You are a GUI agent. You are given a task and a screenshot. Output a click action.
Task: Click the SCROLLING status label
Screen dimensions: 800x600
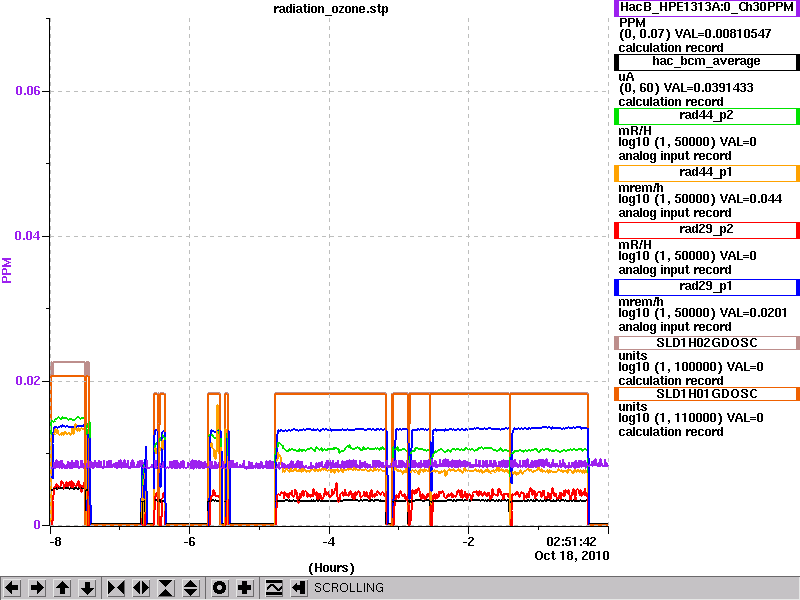pyautogui.click(x=348, y=588)
